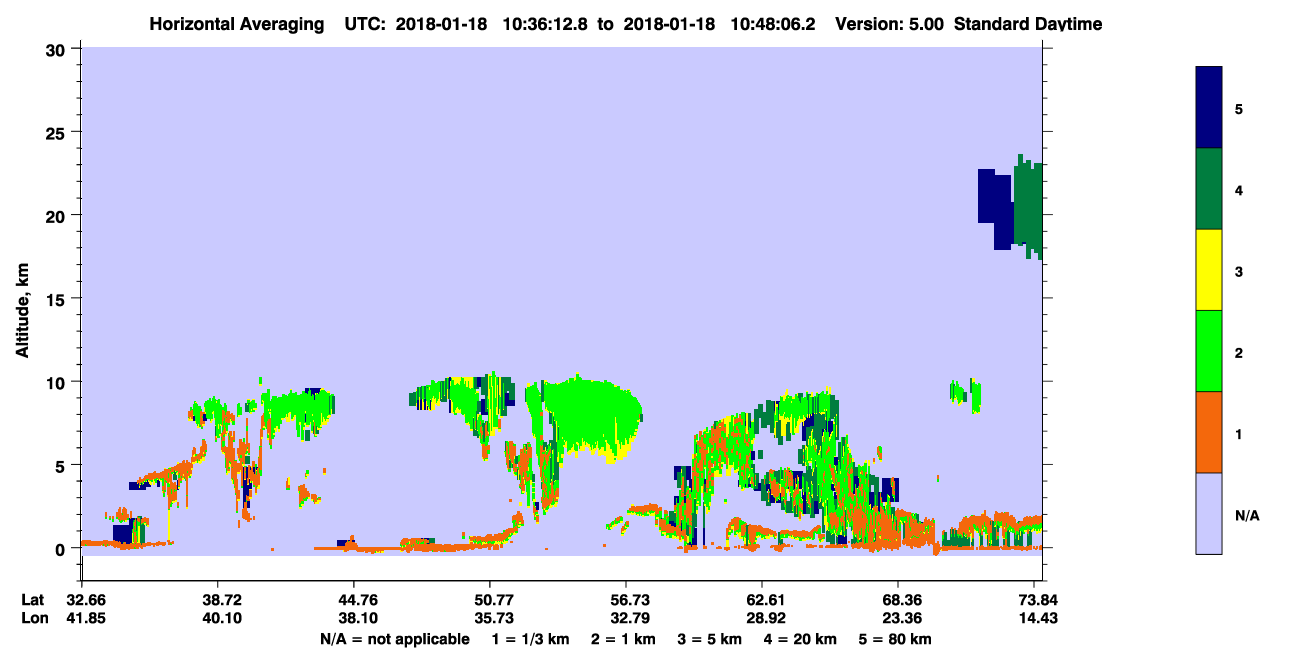Viewport: 1300px width, 667px height.
Task: Click the end time '10:48:06.2' in title
Action: pyautogui.click(x=771, y=24)
